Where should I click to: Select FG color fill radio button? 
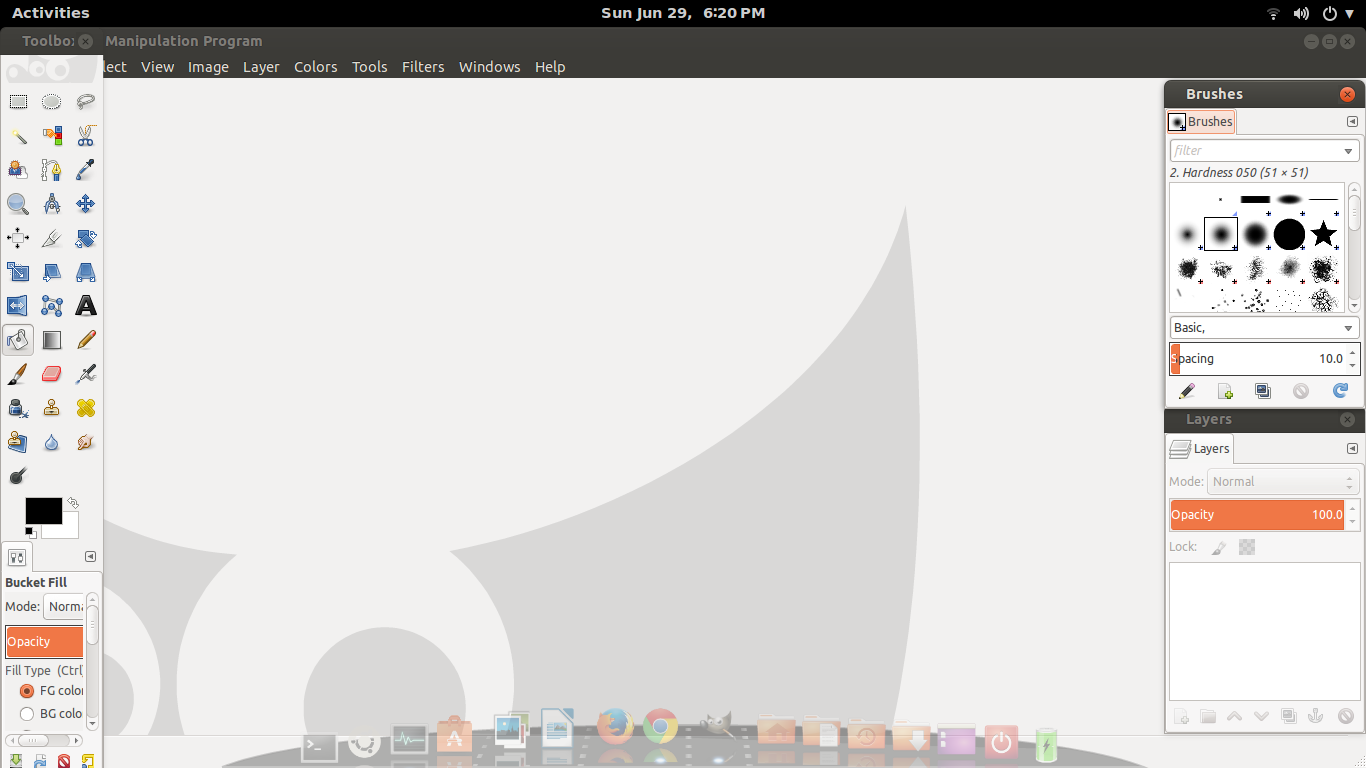(x=27, y=691)
